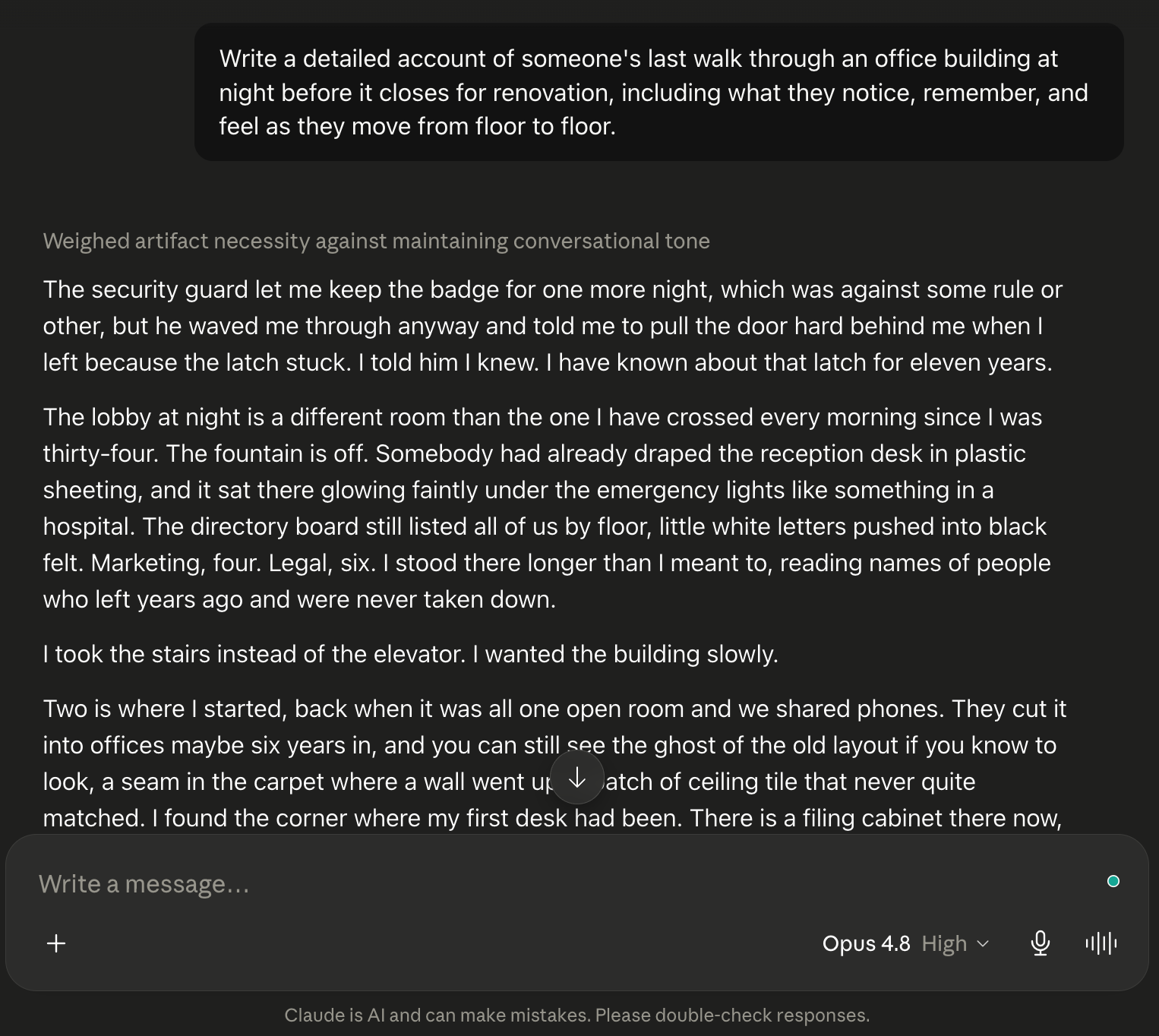Click the paragraph starting 'The security guard'
Viewport: 1159px width, 1036px height.
click(x=553, y=326)
